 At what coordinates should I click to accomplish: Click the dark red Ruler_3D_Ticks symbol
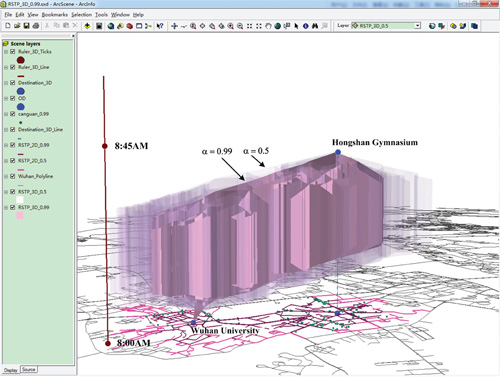[21, 60]
